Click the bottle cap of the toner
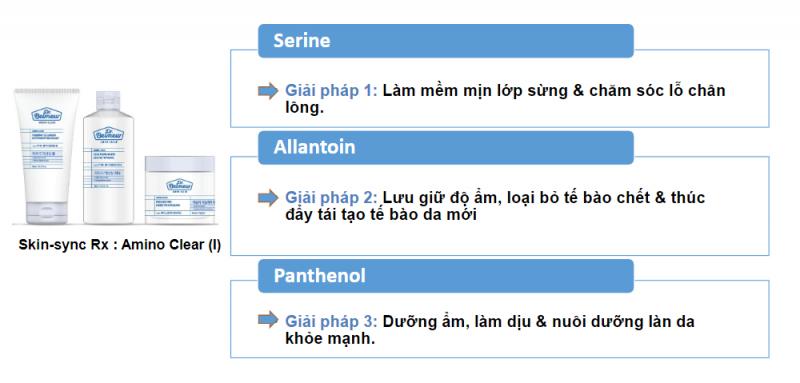The width and height of the screenshot is (800, 383). [109, 99]
